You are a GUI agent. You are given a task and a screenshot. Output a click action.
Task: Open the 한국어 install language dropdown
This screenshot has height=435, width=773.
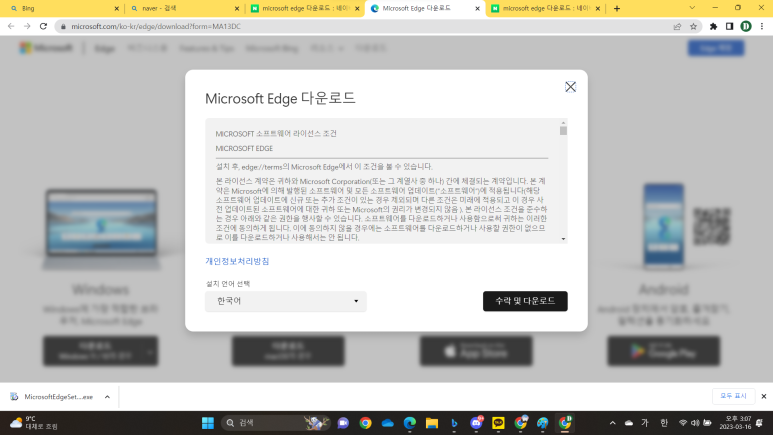coord(286,301)
